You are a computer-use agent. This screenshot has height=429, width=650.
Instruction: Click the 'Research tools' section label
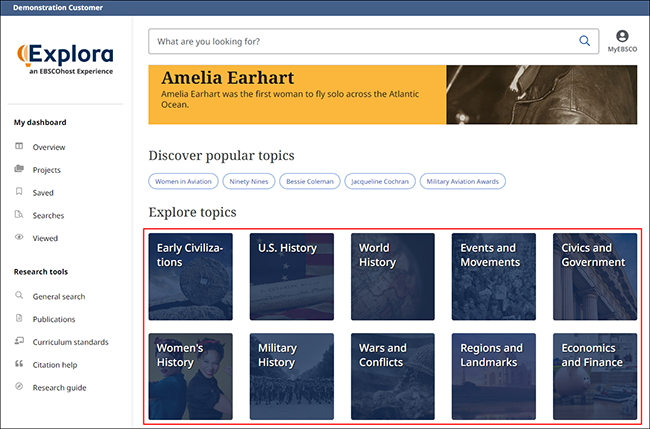pos(41,272)
